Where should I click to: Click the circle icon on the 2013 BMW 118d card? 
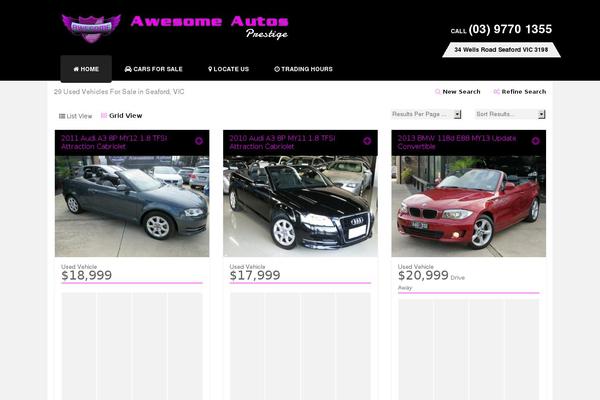click(535, 141)
